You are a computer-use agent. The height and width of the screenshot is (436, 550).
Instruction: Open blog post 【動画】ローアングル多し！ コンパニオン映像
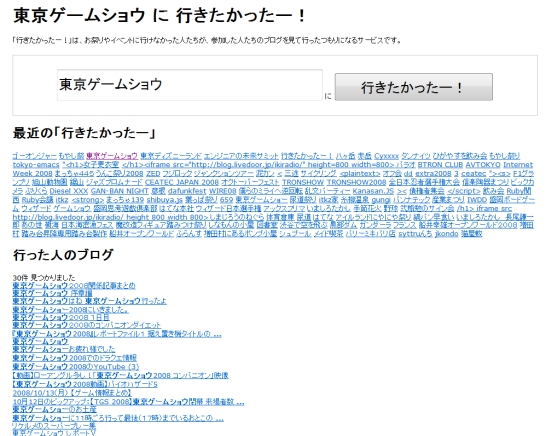tap(120, 375)
